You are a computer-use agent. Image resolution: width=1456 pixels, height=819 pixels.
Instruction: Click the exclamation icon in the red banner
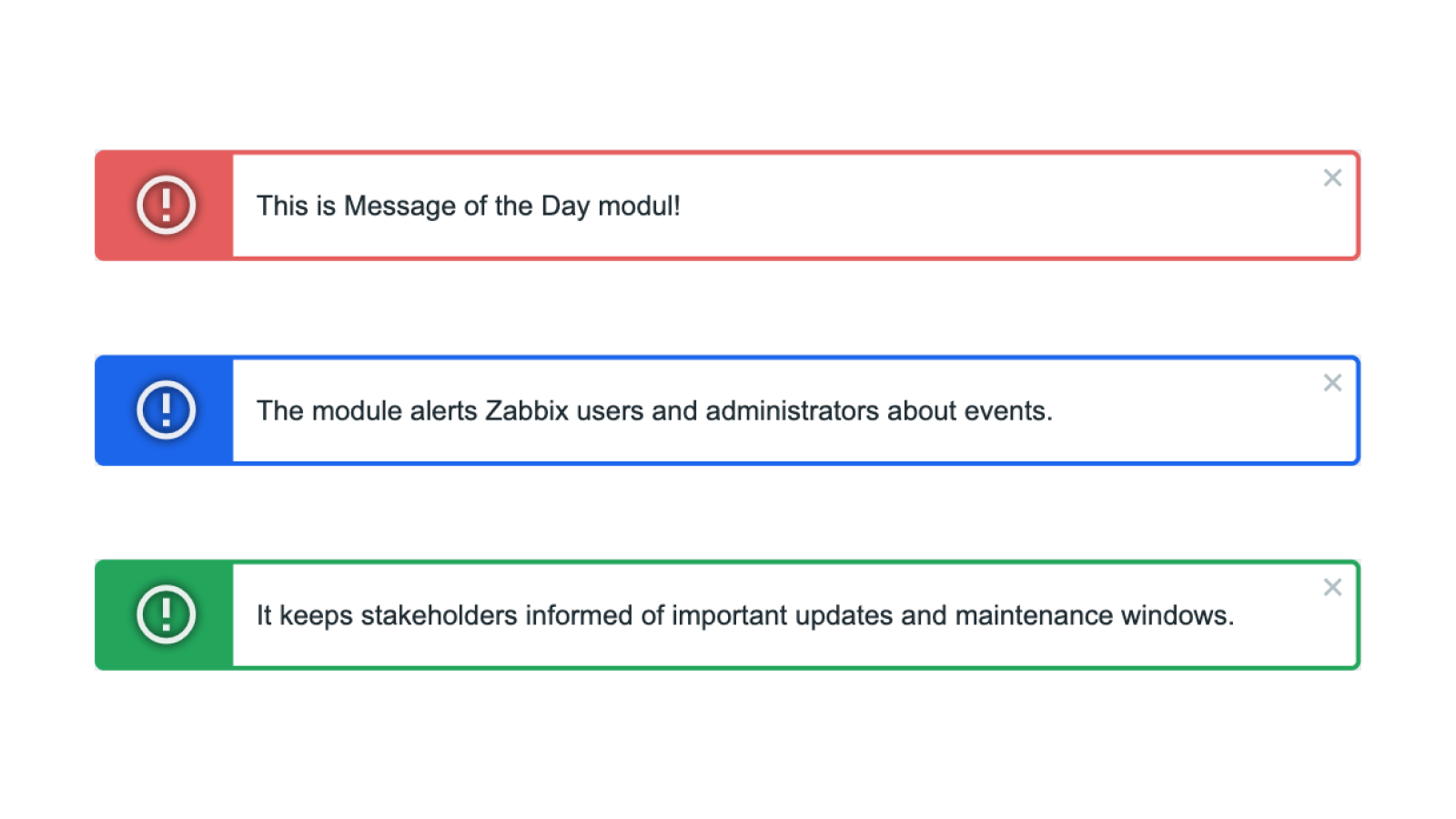coord(166,205)
